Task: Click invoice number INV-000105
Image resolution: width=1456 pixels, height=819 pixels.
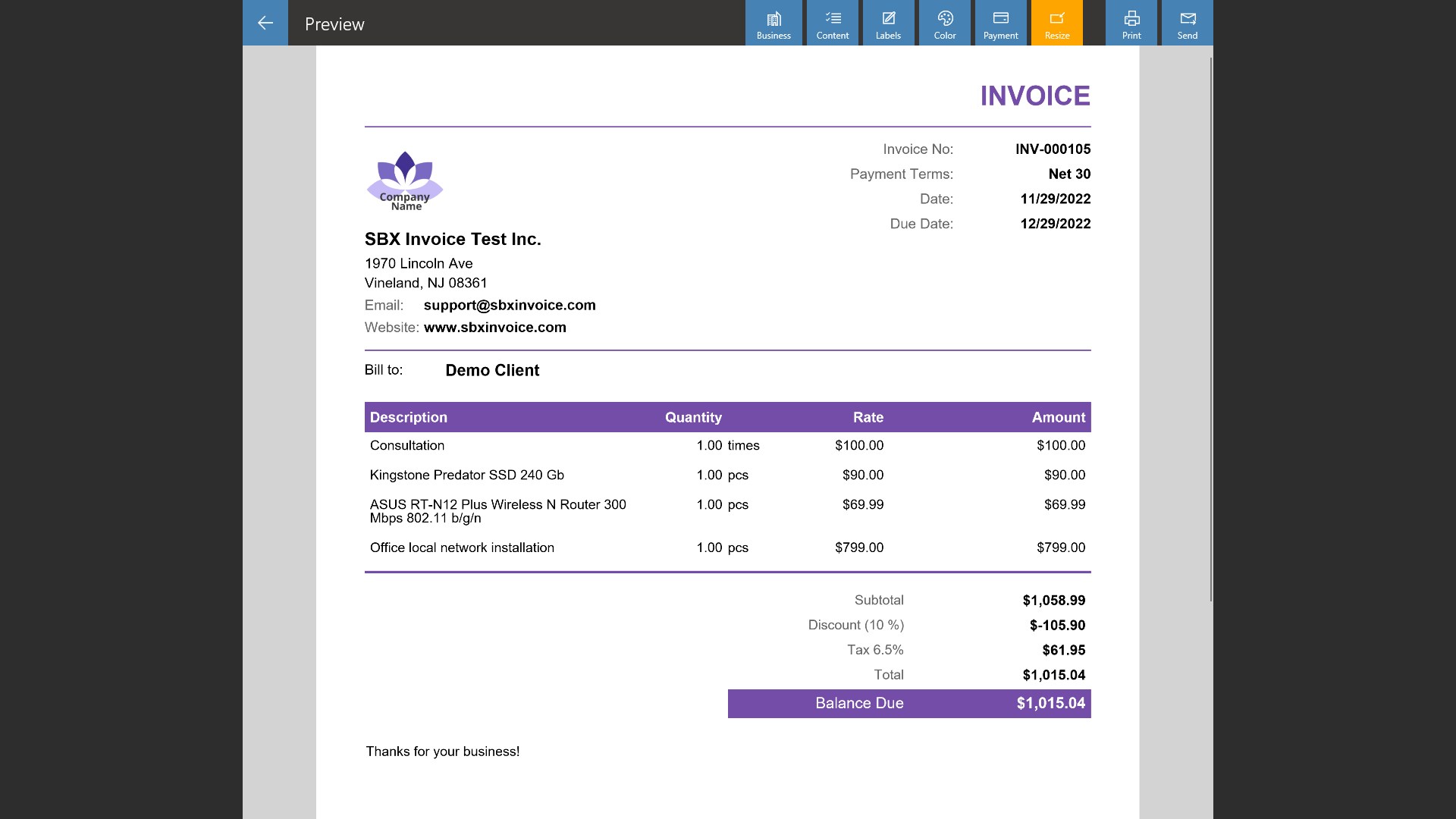Action: coord(1053,149)
